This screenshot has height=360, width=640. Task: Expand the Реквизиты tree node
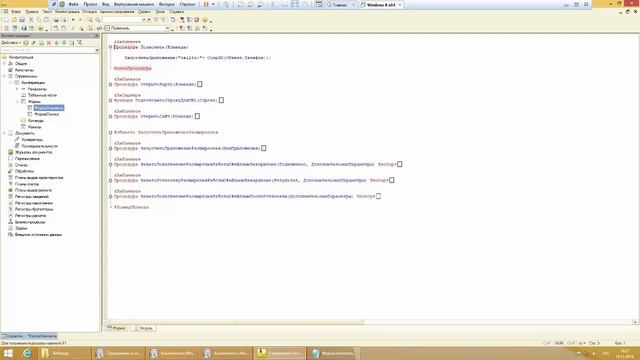coord(18,89)
